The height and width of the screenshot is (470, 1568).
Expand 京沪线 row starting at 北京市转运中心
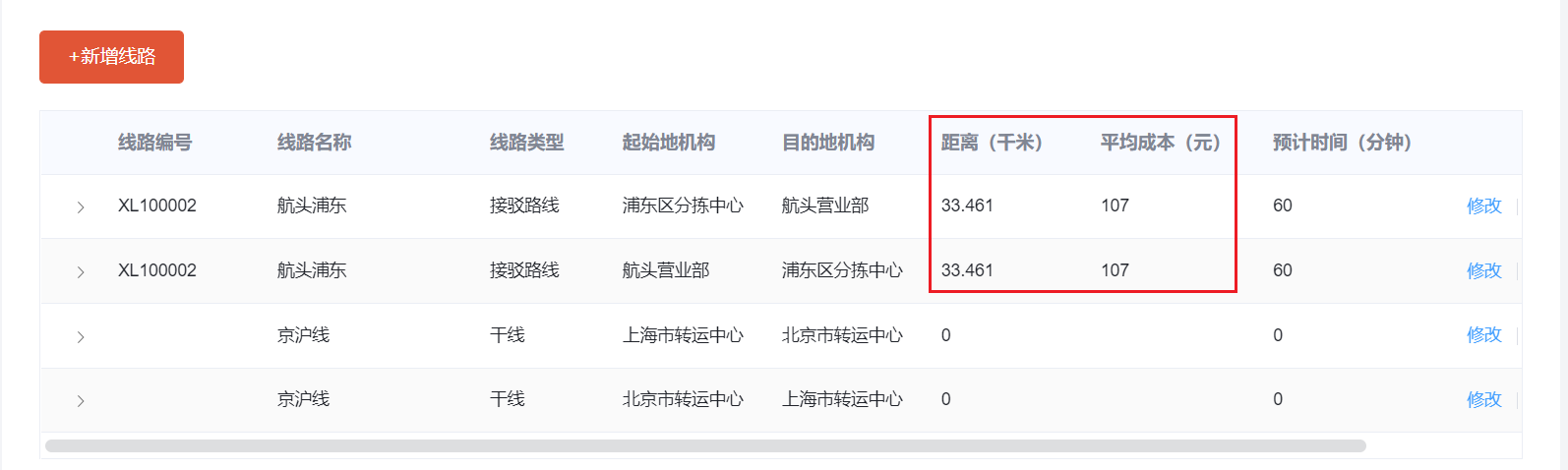click(x=81, y=401)
